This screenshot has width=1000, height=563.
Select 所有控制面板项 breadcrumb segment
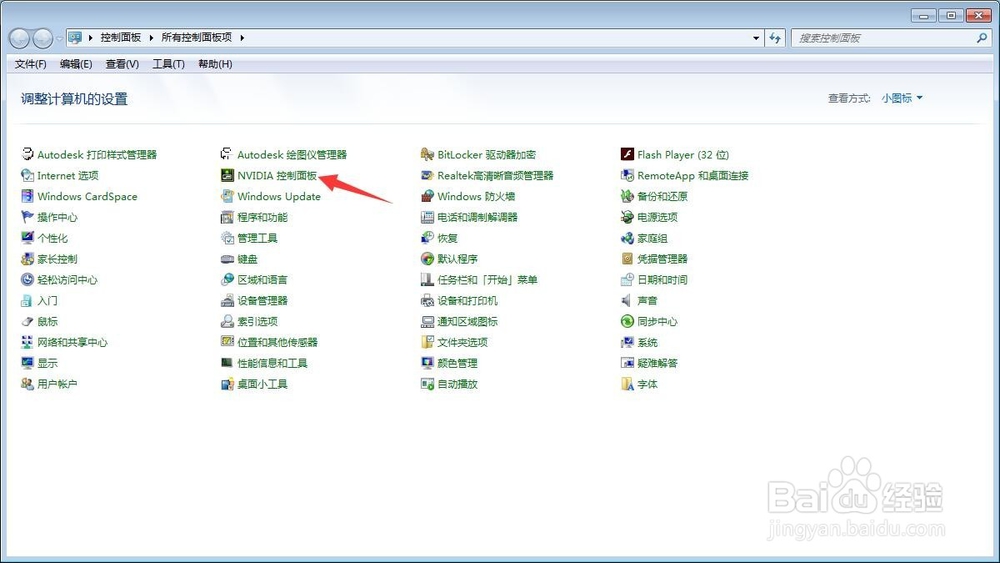pyautogui.click(x=196, y=38)
